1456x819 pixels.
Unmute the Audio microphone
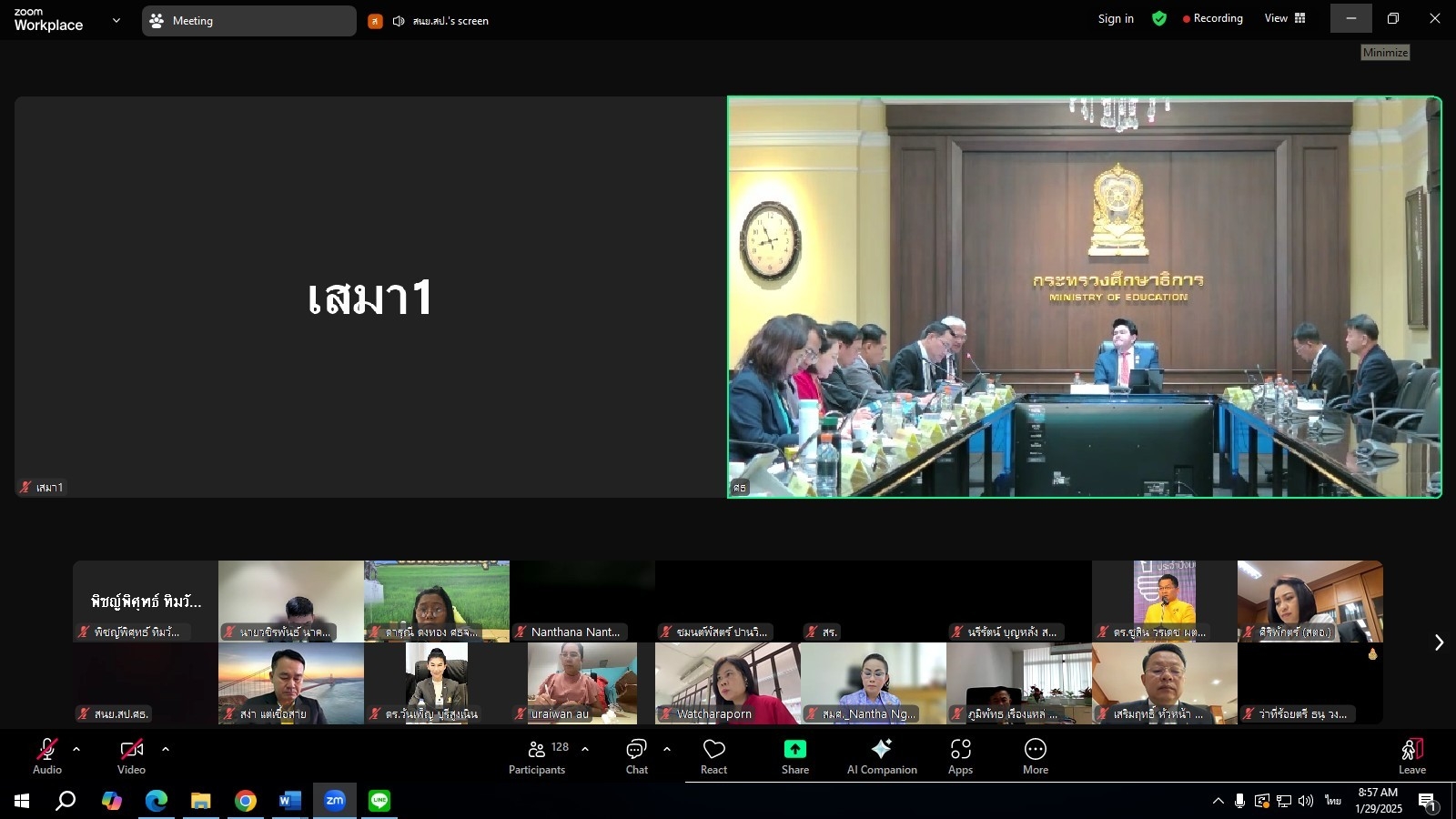[47, 756]
